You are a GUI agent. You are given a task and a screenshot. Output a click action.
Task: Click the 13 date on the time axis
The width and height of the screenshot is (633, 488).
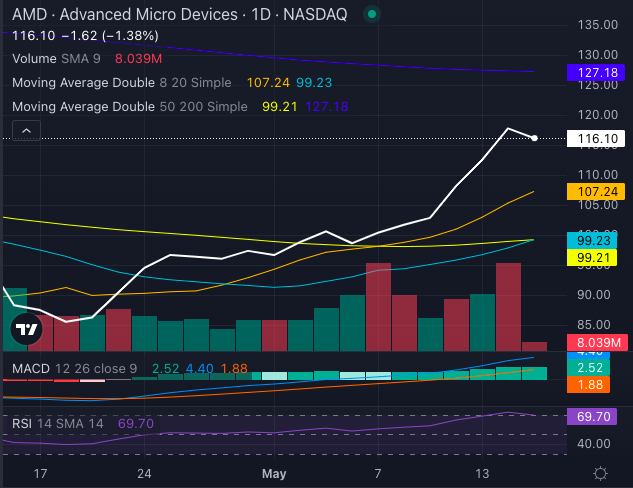click(482, 473)
